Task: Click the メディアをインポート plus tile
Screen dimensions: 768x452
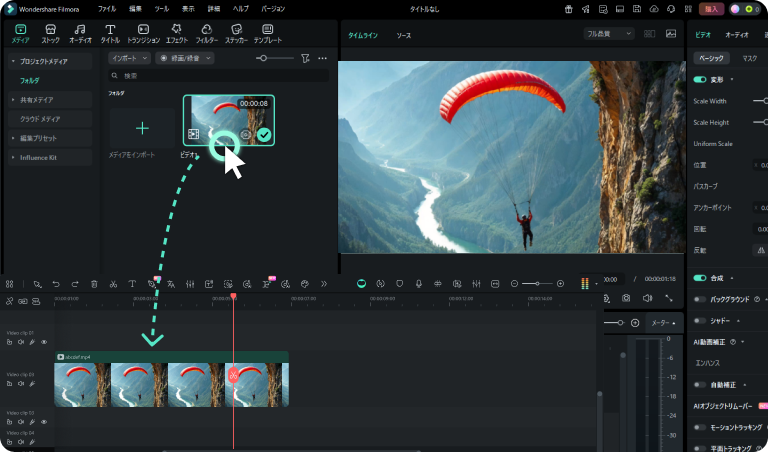Action: click(x=142, y=128)
